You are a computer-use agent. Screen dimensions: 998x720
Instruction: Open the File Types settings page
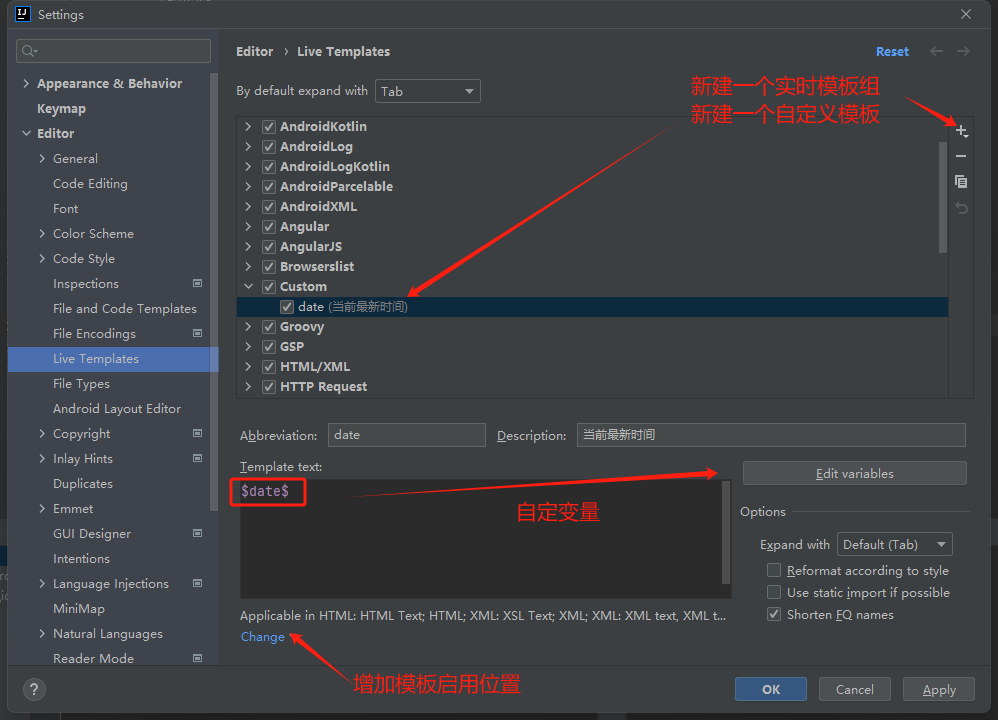coord(81,383)
